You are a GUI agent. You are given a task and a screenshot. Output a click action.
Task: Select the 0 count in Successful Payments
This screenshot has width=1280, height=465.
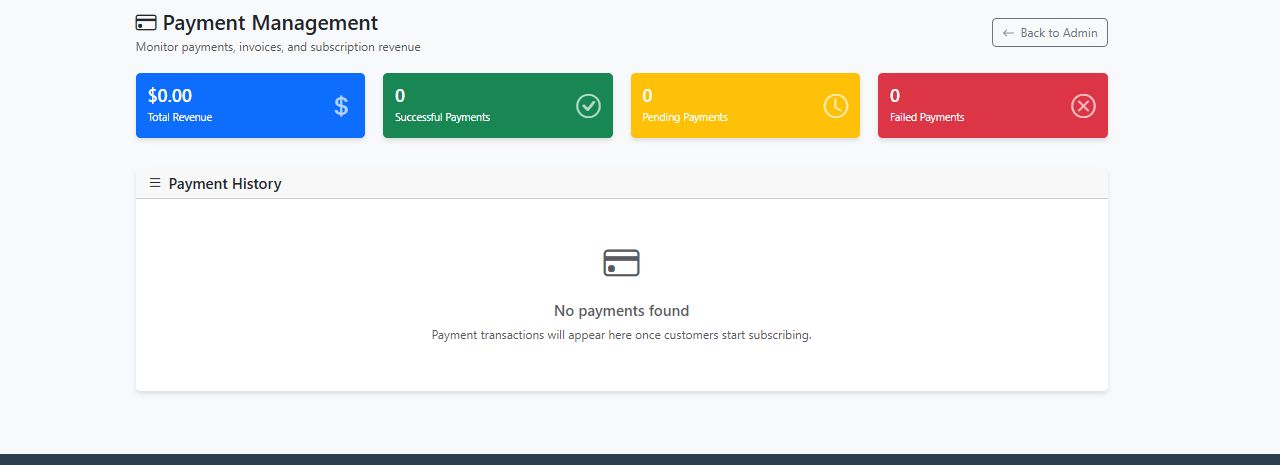[x=400, y=96]
